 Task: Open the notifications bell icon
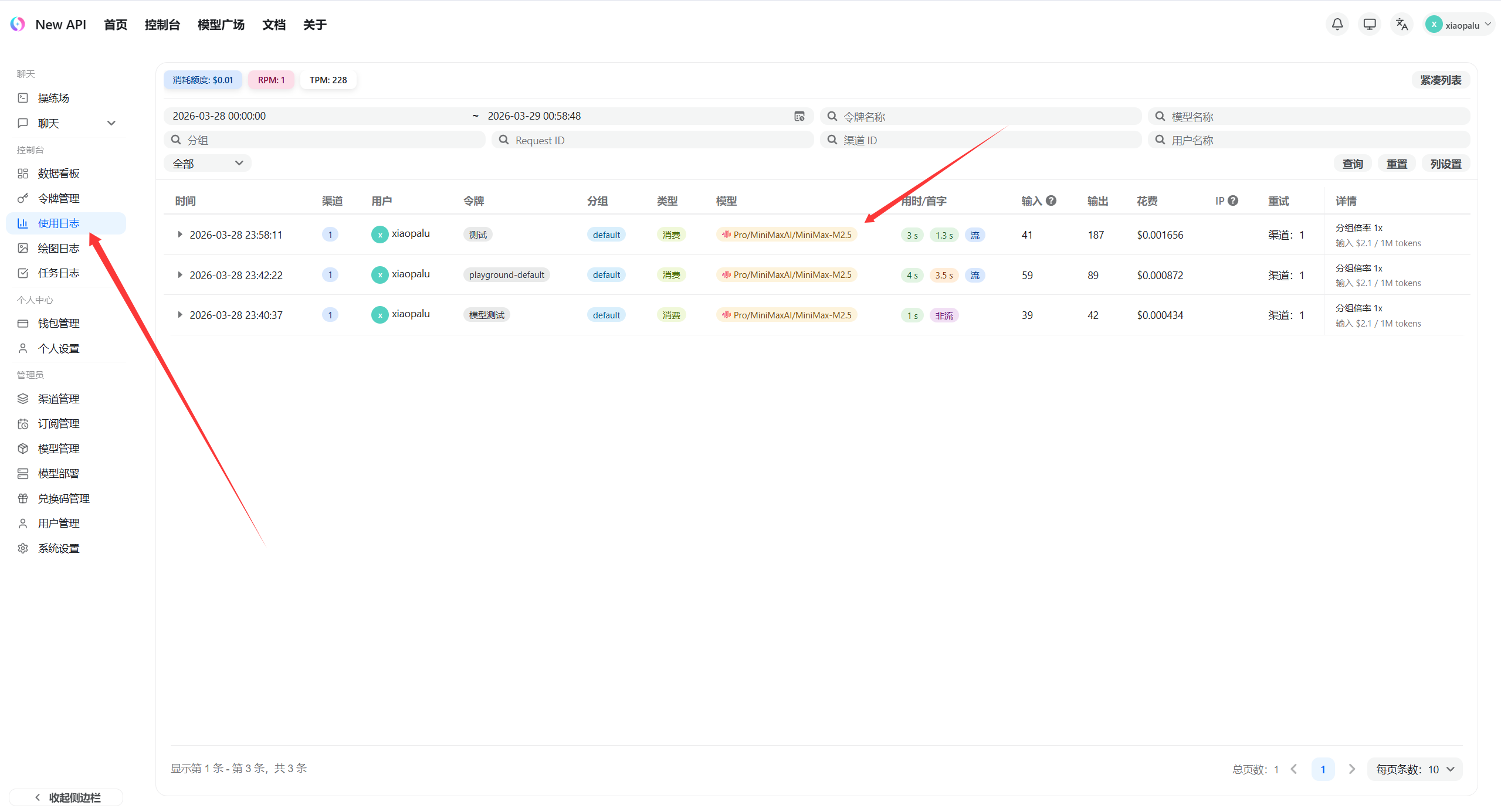pyautogui.click(x=1337, y=25)
